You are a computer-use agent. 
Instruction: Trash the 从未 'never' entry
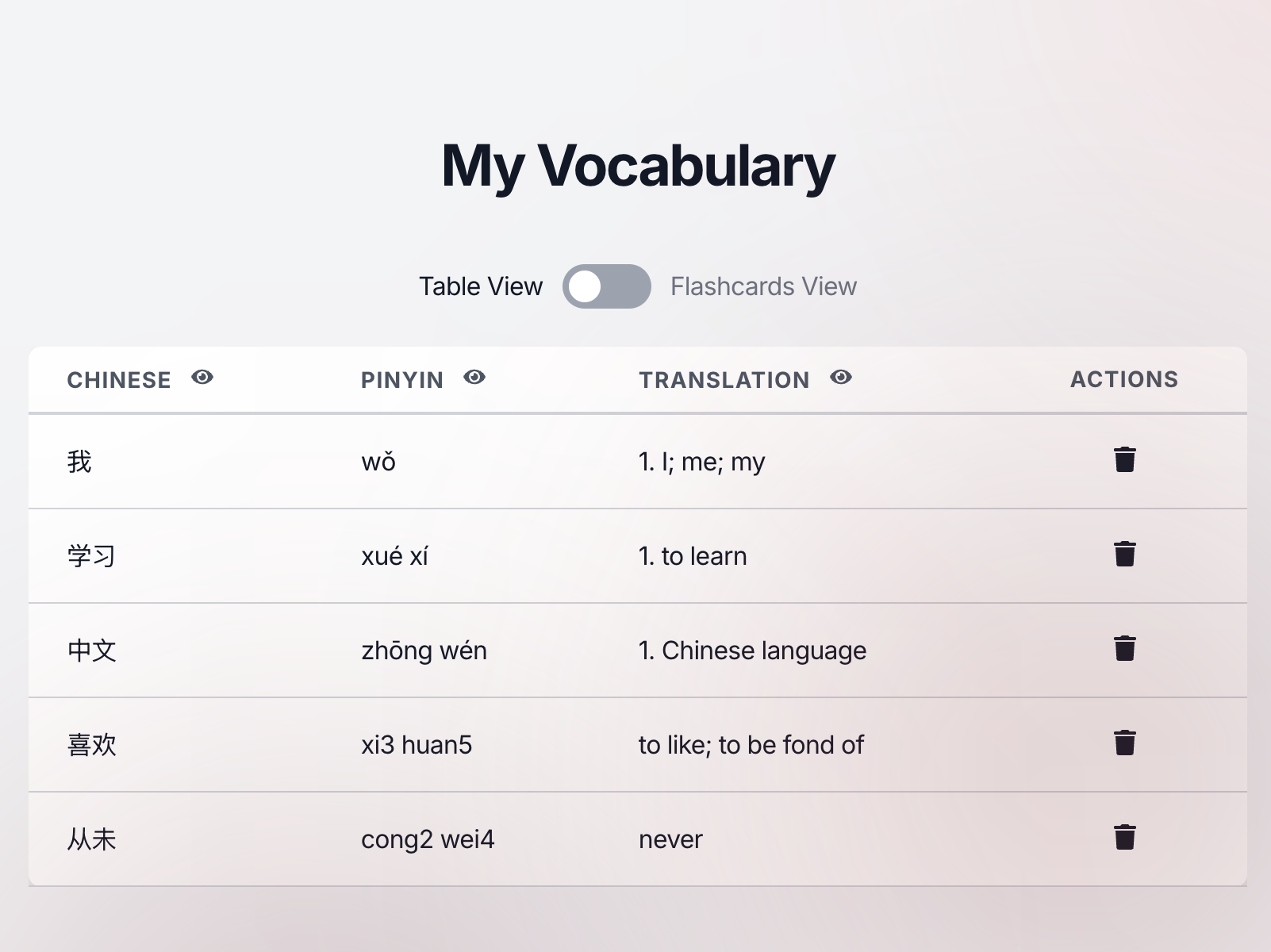coord(1124,838)
